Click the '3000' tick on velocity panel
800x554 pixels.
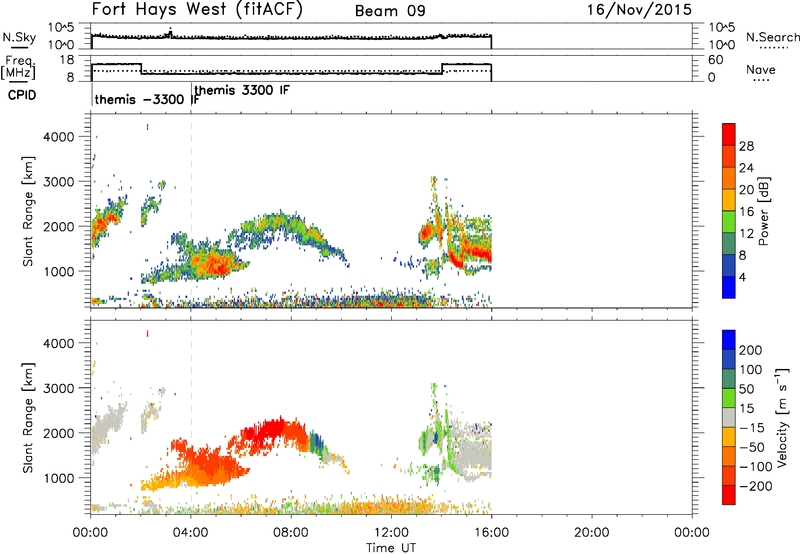(x=58, y=388)
